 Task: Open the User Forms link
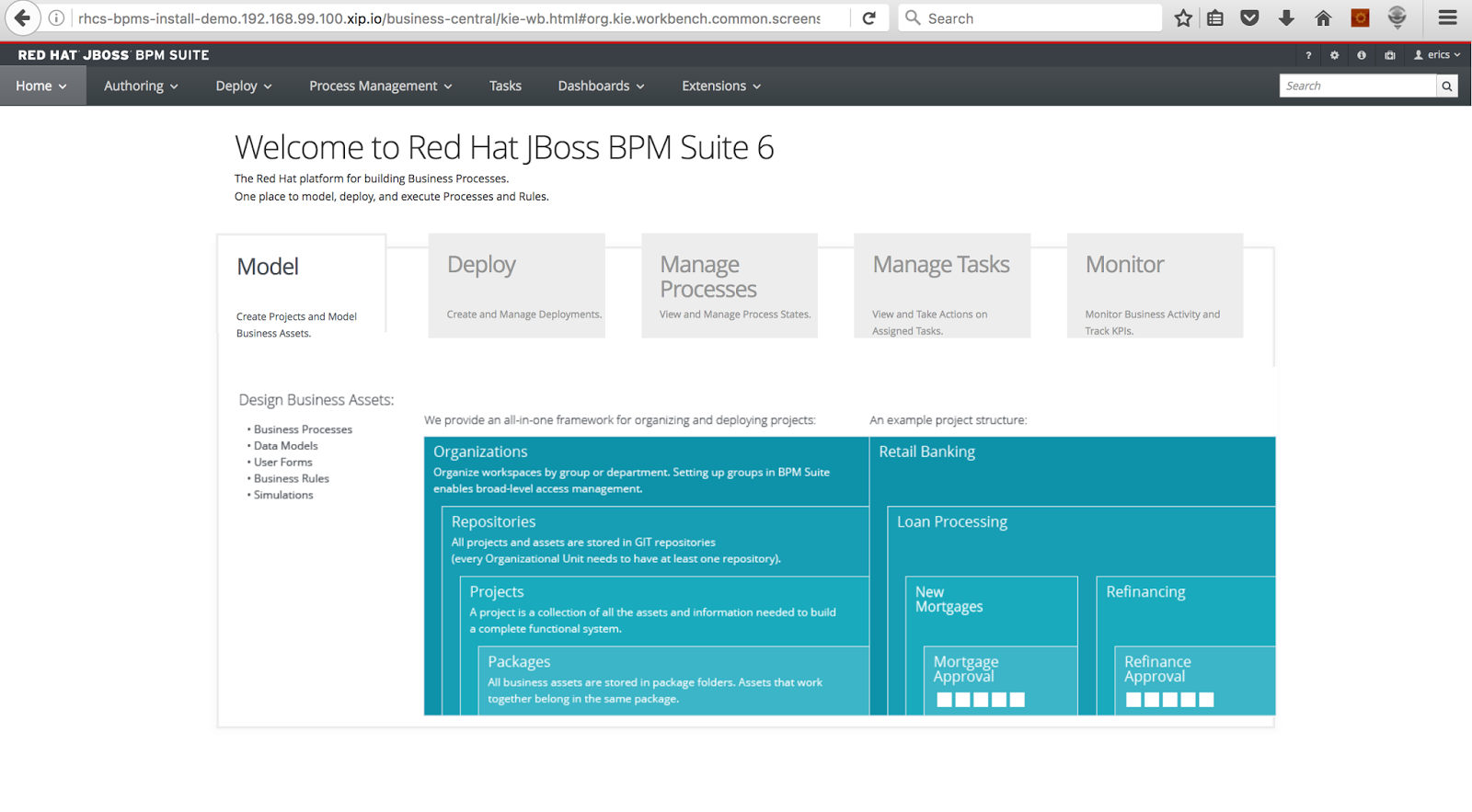point(282,463)
